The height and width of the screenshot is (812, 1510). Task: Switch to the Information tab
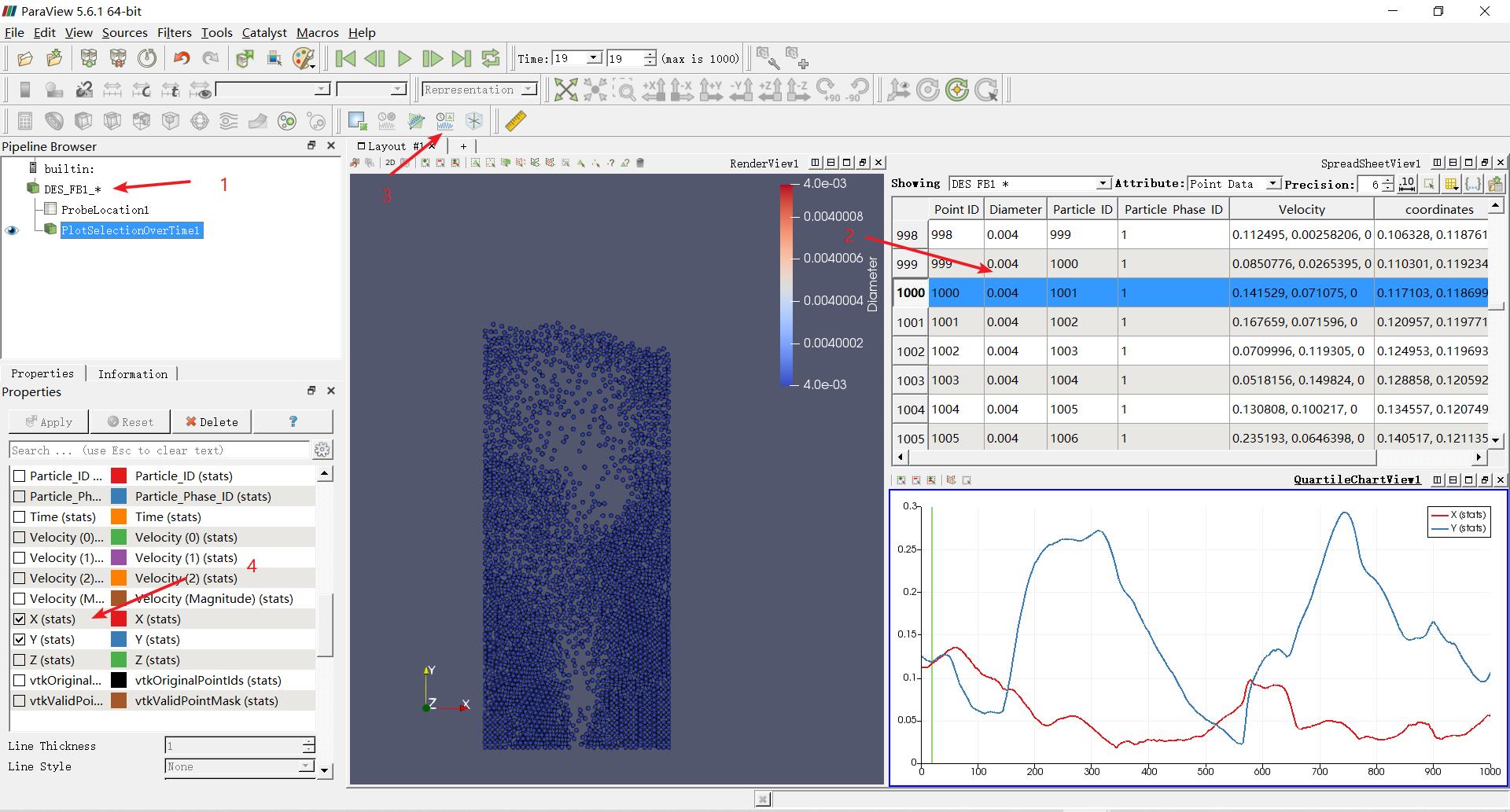point(132,374)
